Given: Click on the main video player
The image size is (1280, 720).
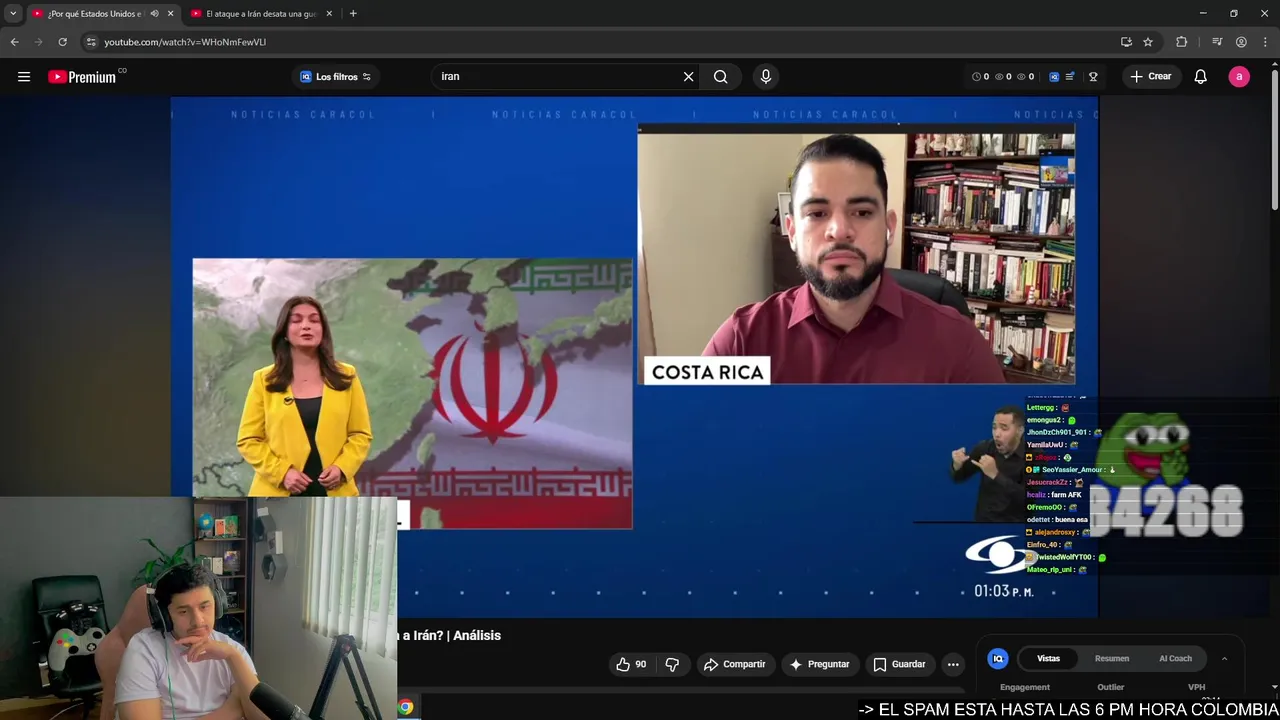Looking at the screenshot, I should 634,357.
